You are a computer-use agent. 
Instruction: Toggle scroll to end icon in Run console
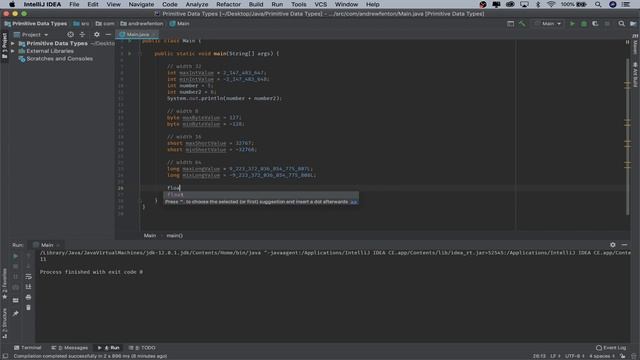click(x=28, y=287)
